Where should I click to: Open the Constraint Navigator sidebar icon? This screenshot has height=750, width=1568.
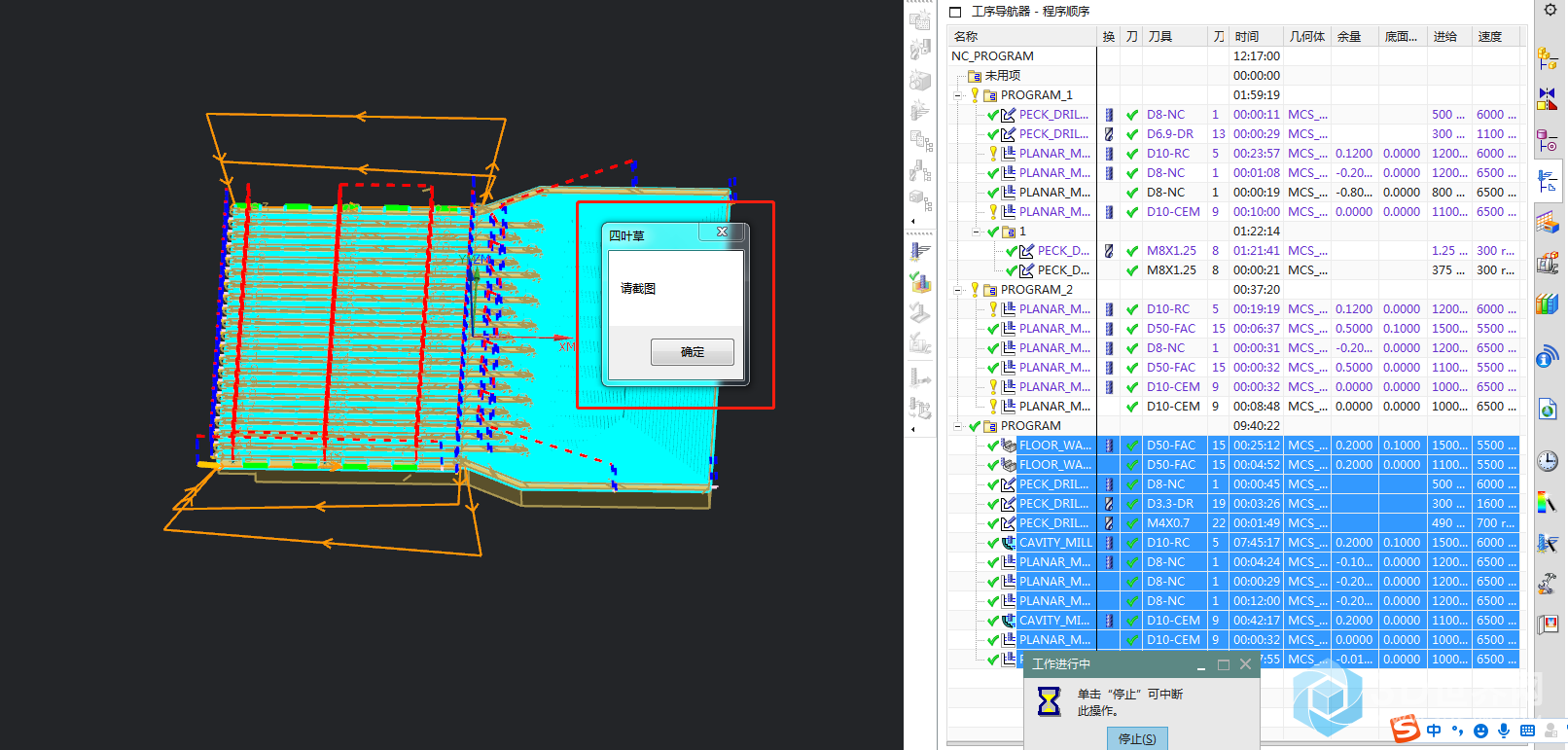coord(1548,98)
